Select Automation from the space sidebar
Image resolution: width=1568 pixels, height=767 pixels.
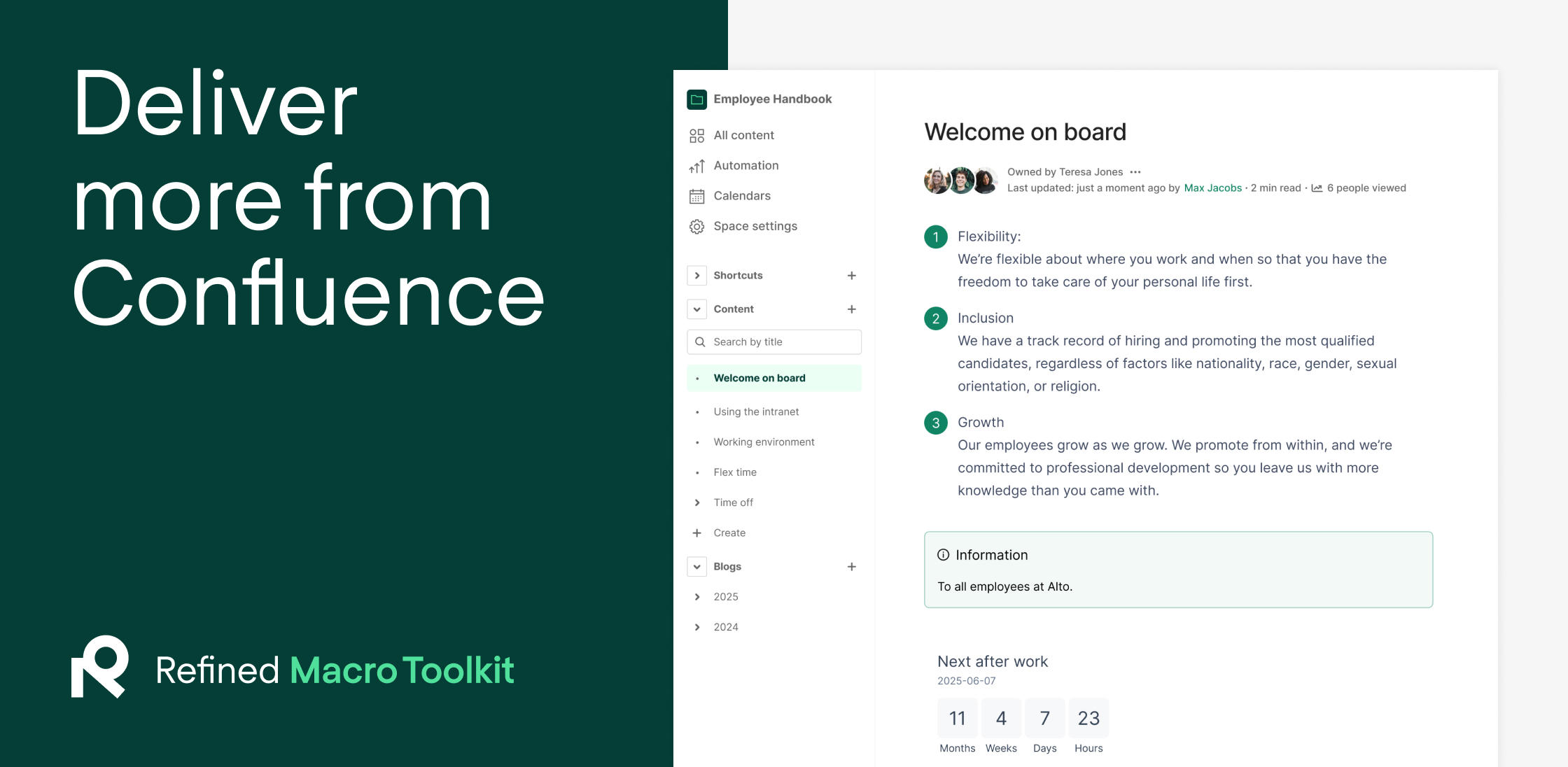(745, 165)
